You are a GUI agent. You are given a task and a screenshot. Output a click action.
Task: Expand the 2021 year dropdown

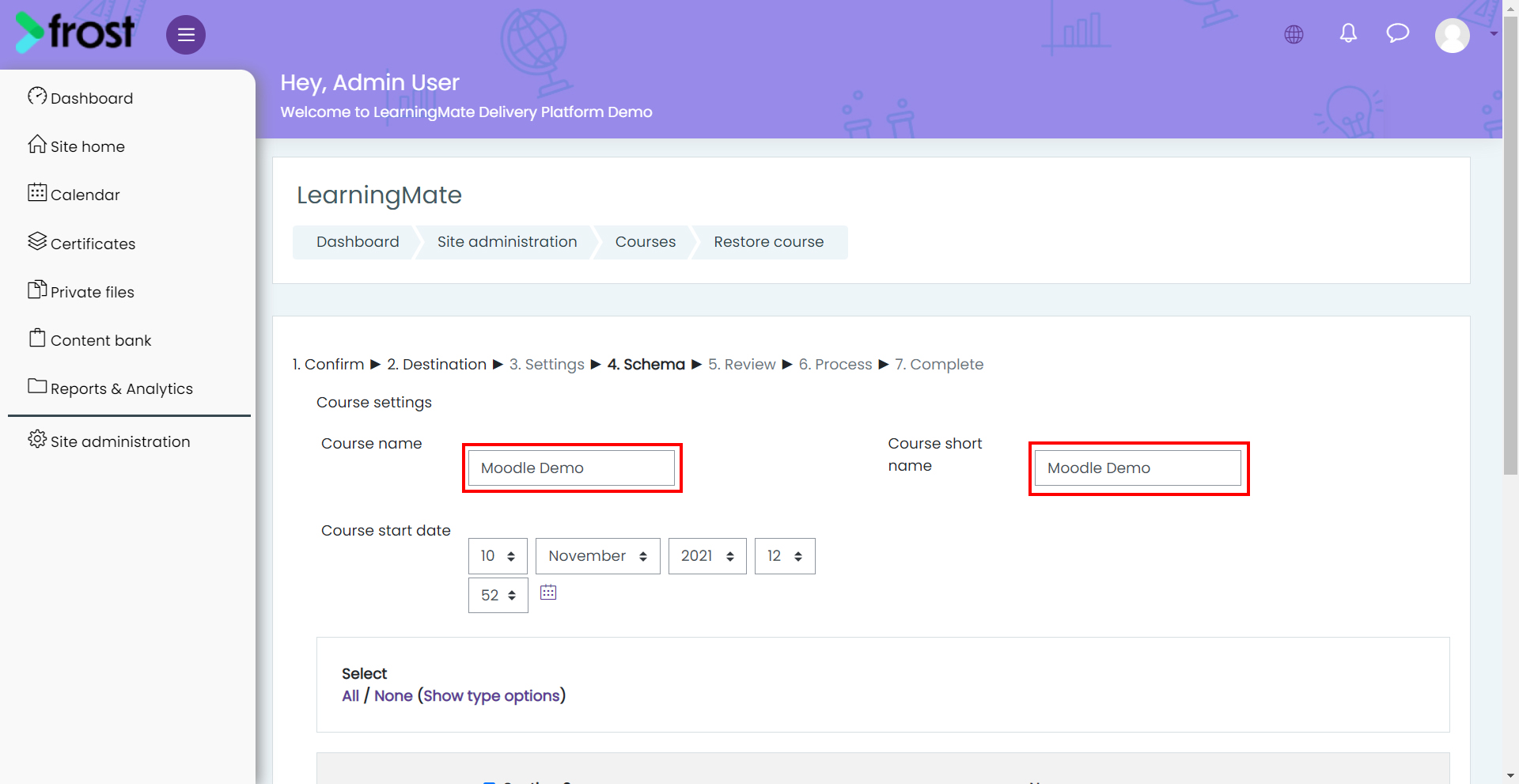coord(707,556)
